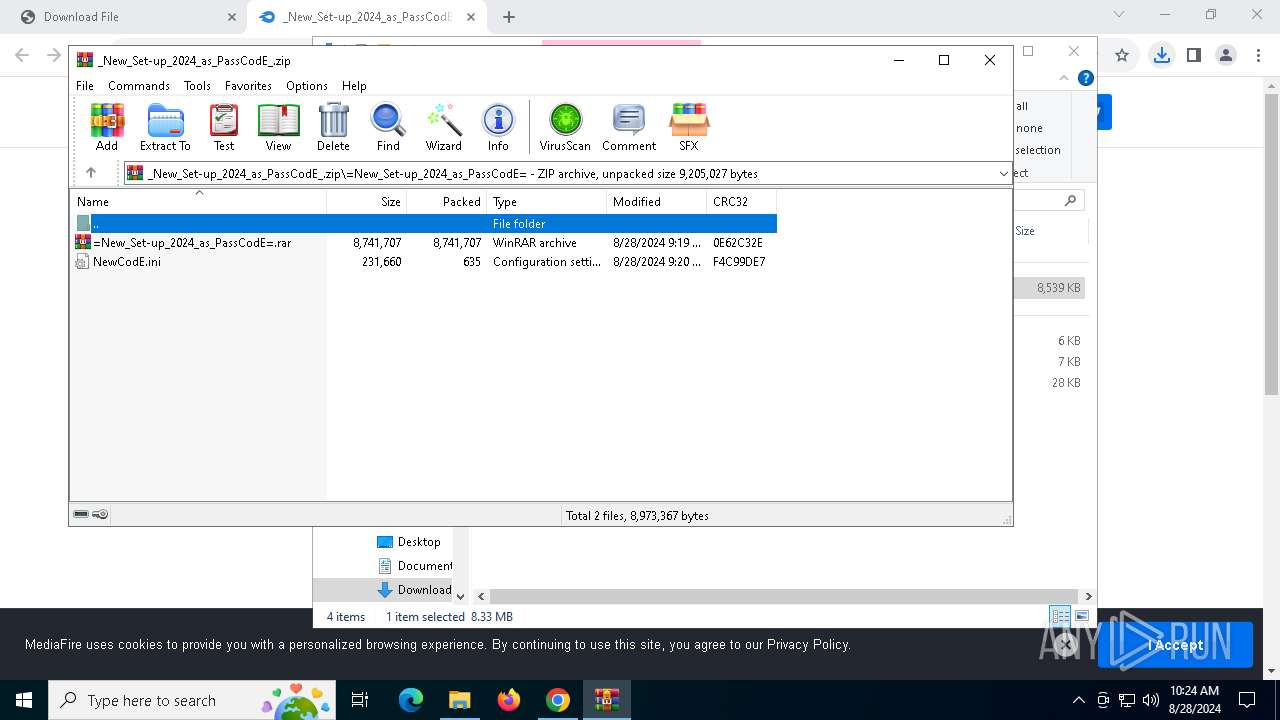The width and height of the screenshot is (1280, 720).
Task: Switch to Chrome on the taskbar
Action: [558, 700]
